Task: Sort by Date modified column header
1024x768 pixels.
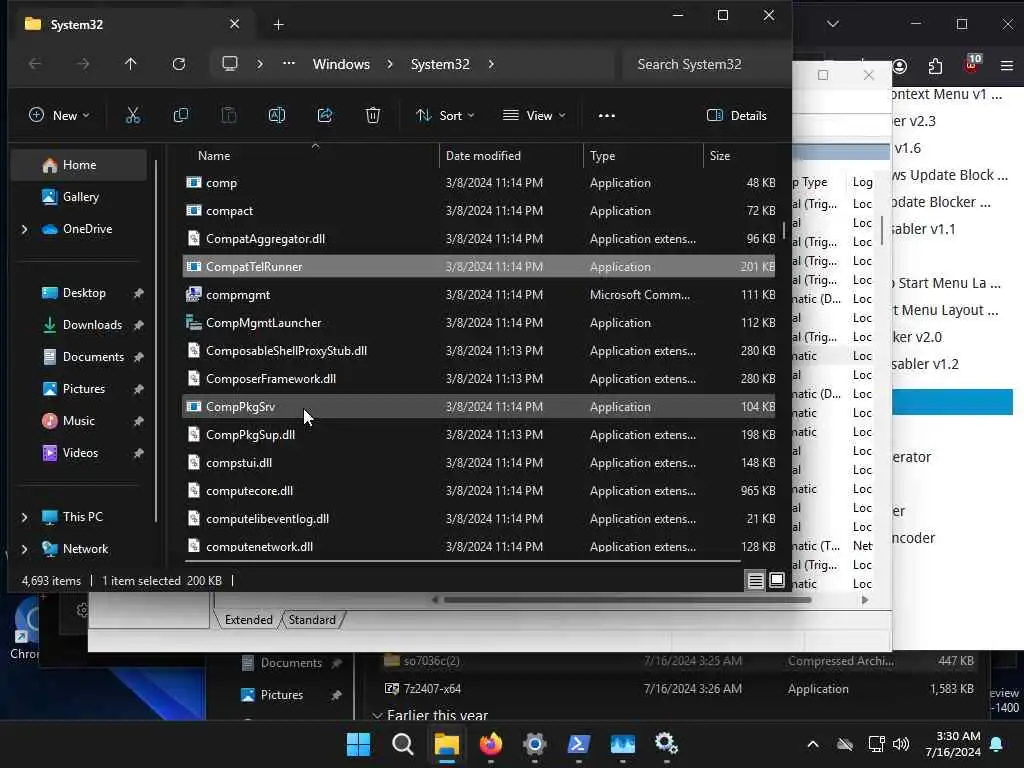Action: pos(511,155)
